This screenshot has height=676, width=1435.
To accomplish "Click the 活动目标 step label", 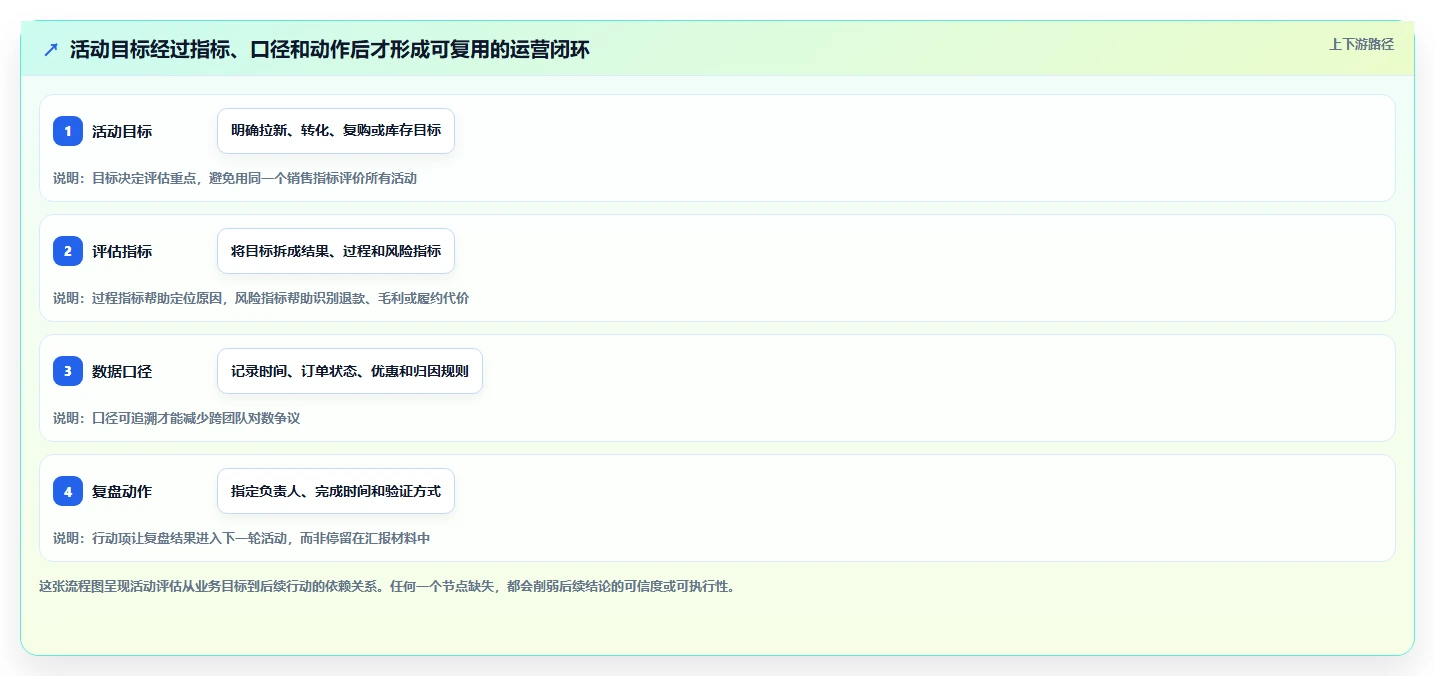I will (x=122, y=131).
